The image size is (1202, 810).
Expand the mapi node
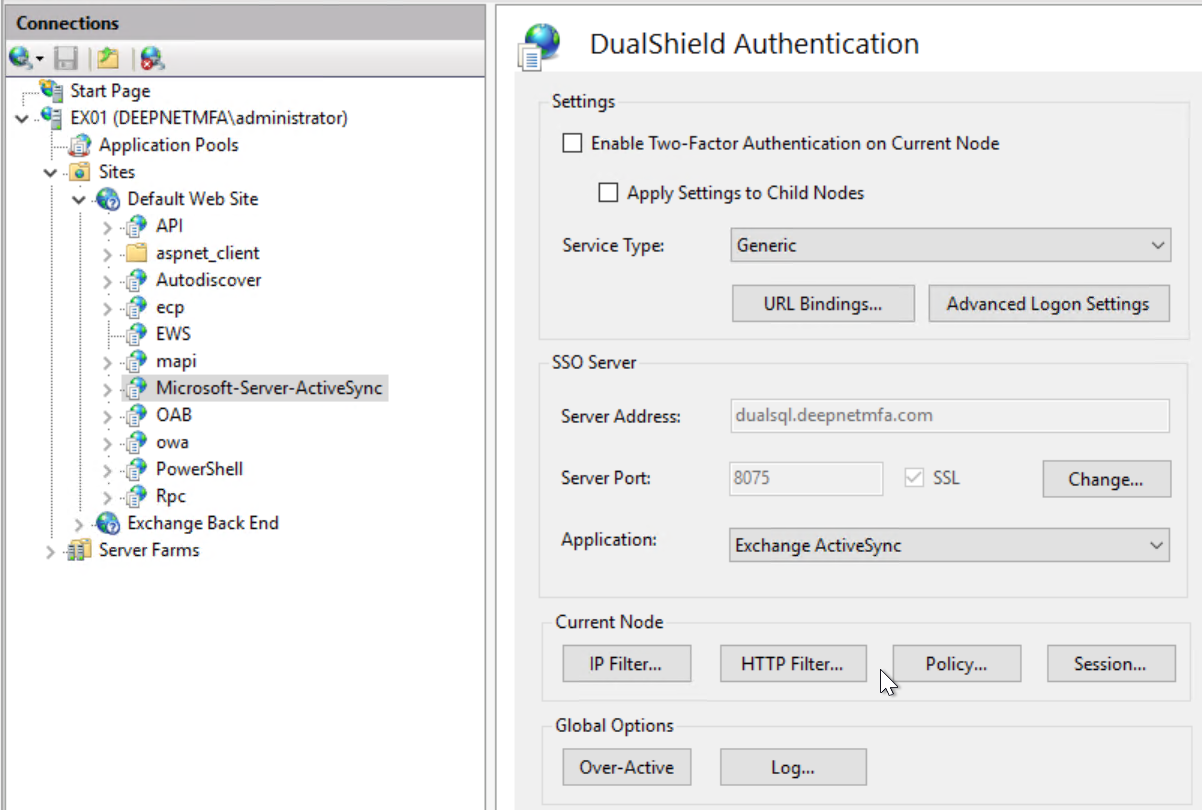pyautogui.click(x=108, y=362)
